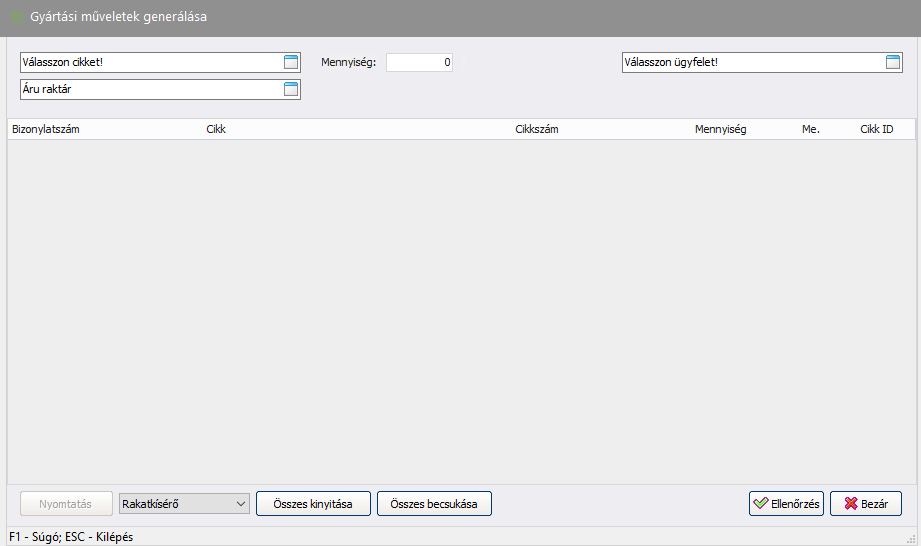This screenshot has width=921, height=546.
Task: Click into the Mennyiség quantity field
Action: [x=420, y=63]
